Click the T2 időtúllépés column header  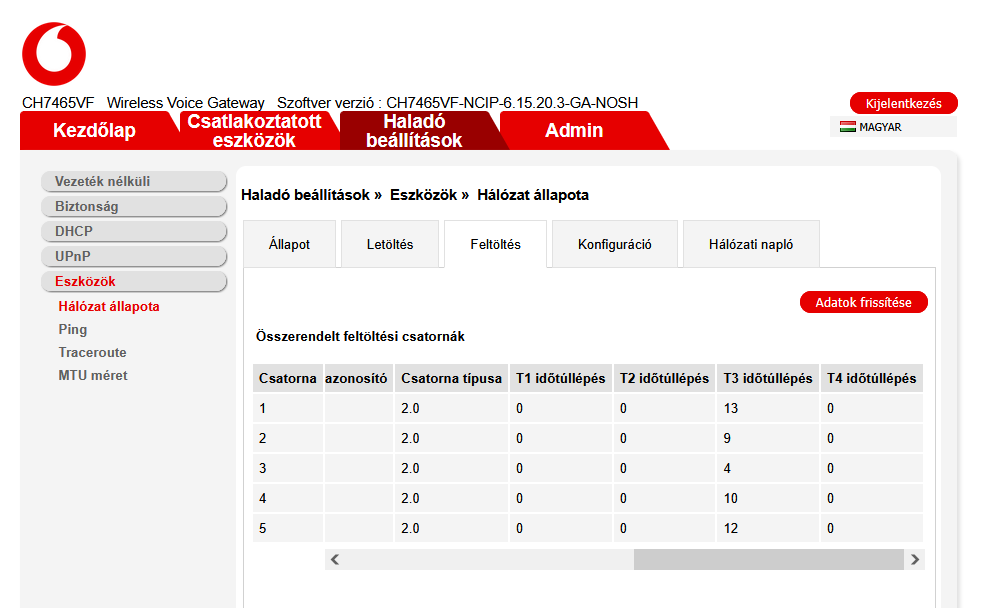click(664, 378)
